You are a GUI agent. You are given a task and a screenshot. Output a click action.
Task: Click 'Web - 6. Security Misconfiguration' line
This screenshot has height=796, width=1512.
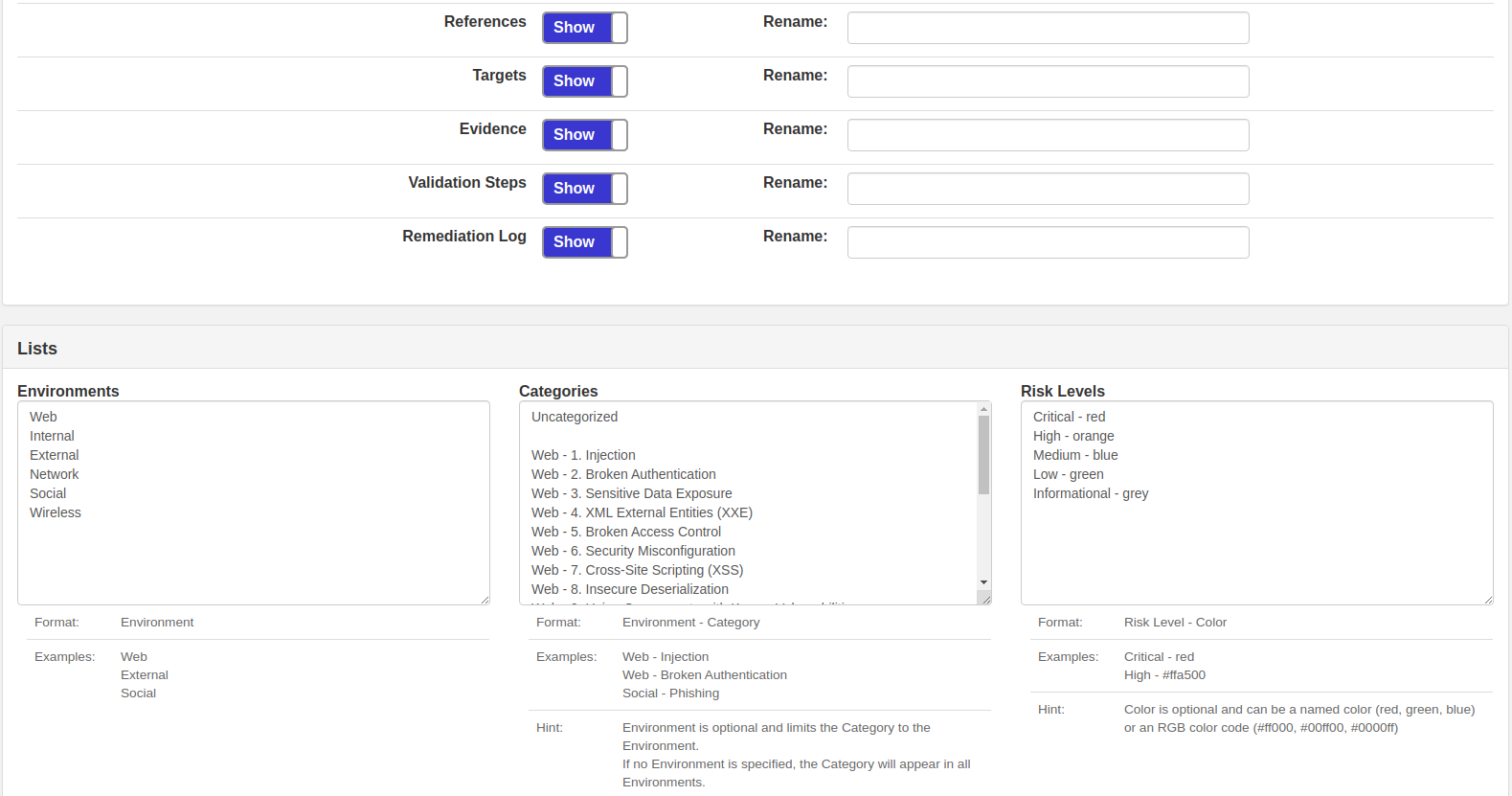click(633, 551)
